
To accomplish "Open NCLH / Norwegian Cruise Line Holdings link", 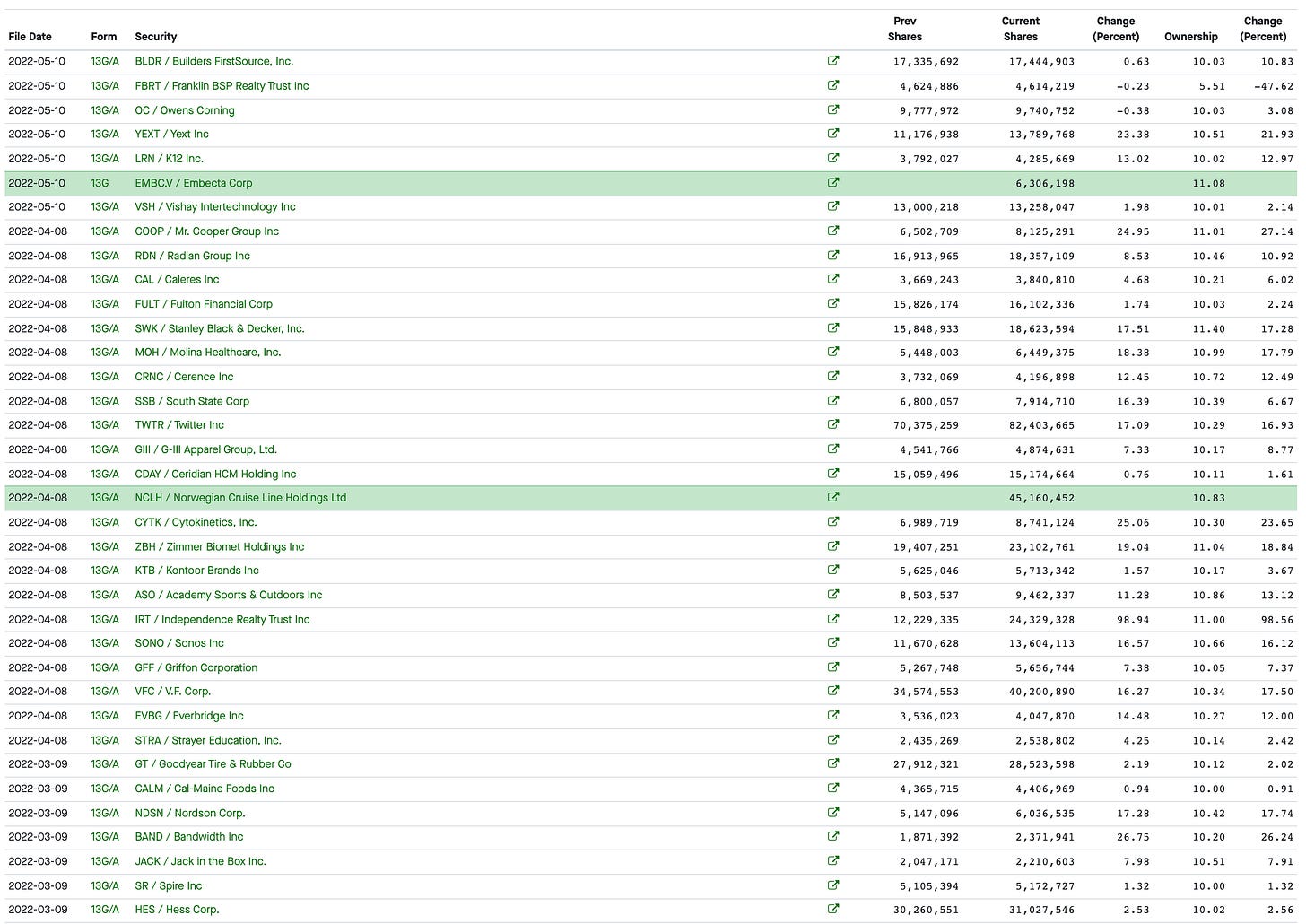I will (240, 497).
